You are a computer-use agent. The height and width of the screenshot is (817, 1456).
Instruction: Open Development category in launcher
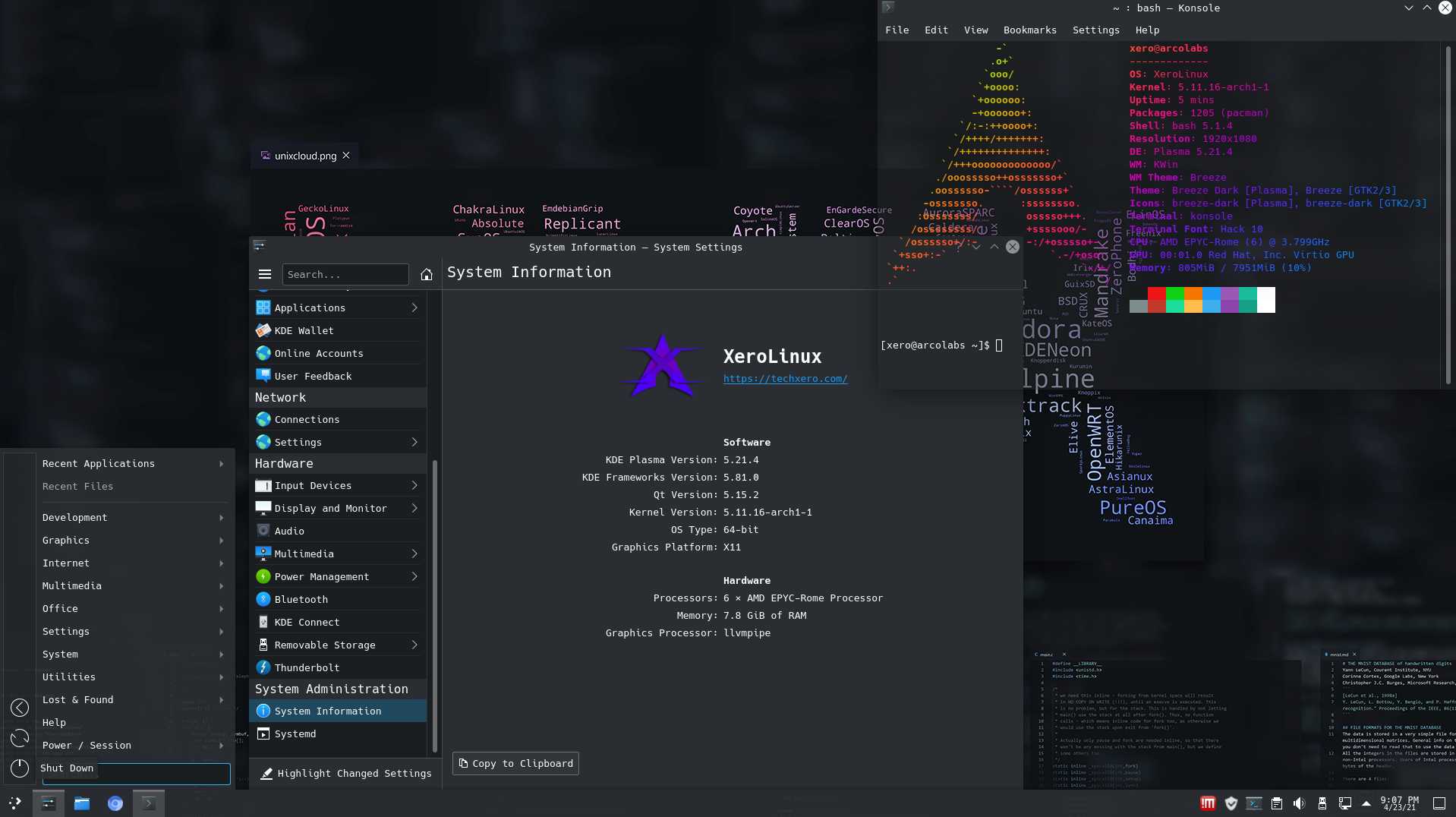coord(134,517)
